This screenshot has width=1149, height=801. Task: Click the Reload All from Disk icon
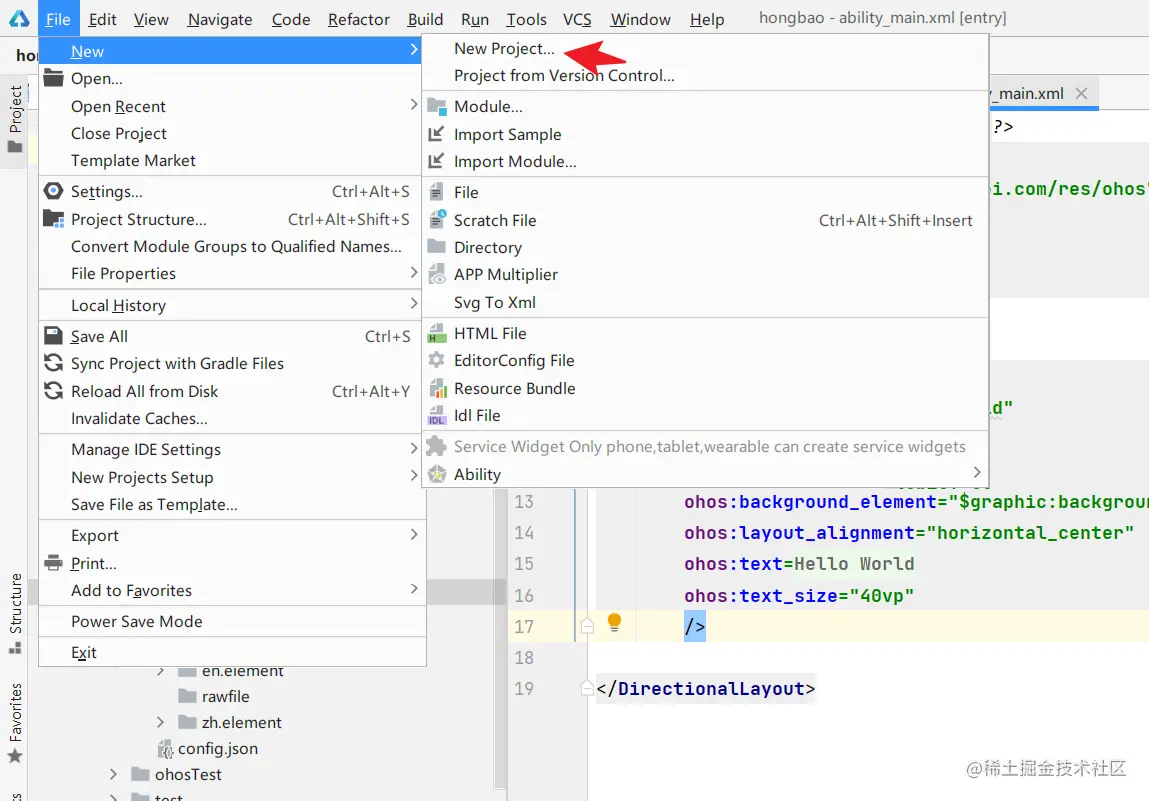click(x=53, y=391)
